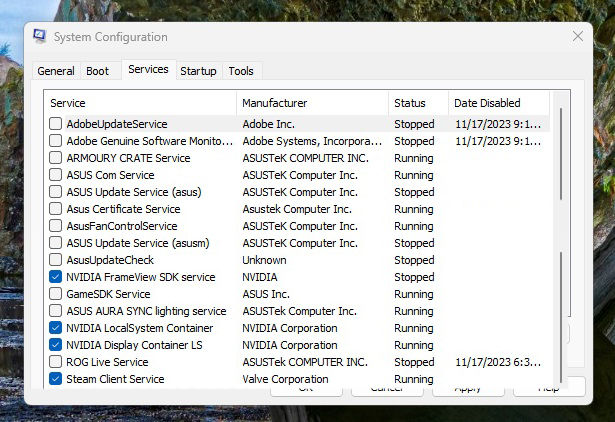Switch to the General tab
Image resolution: width=615 pixels, height=422 pixels.
[x=56, y=71]
